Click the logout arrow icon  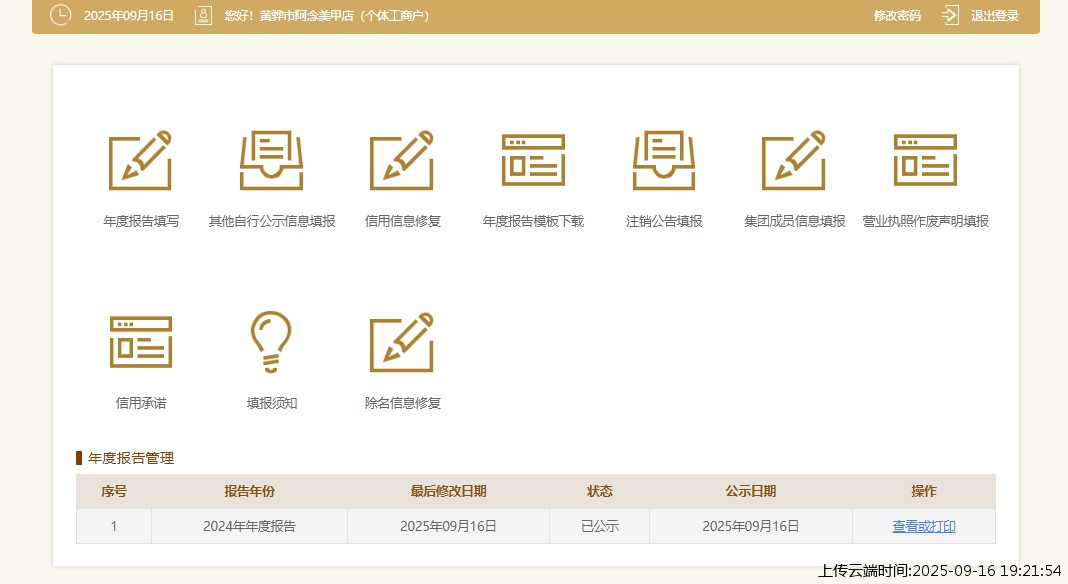coord(950,15)
